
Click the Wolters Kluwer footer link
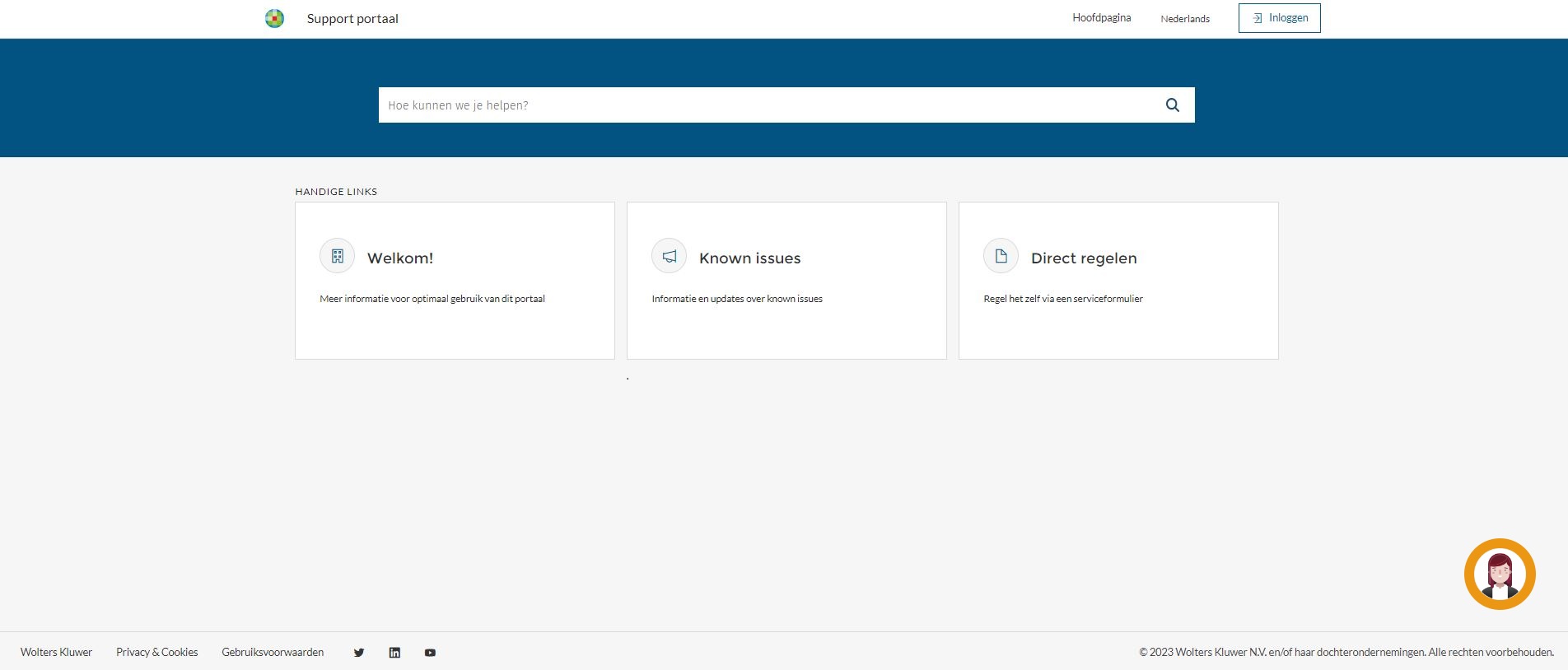pos(56,652)
